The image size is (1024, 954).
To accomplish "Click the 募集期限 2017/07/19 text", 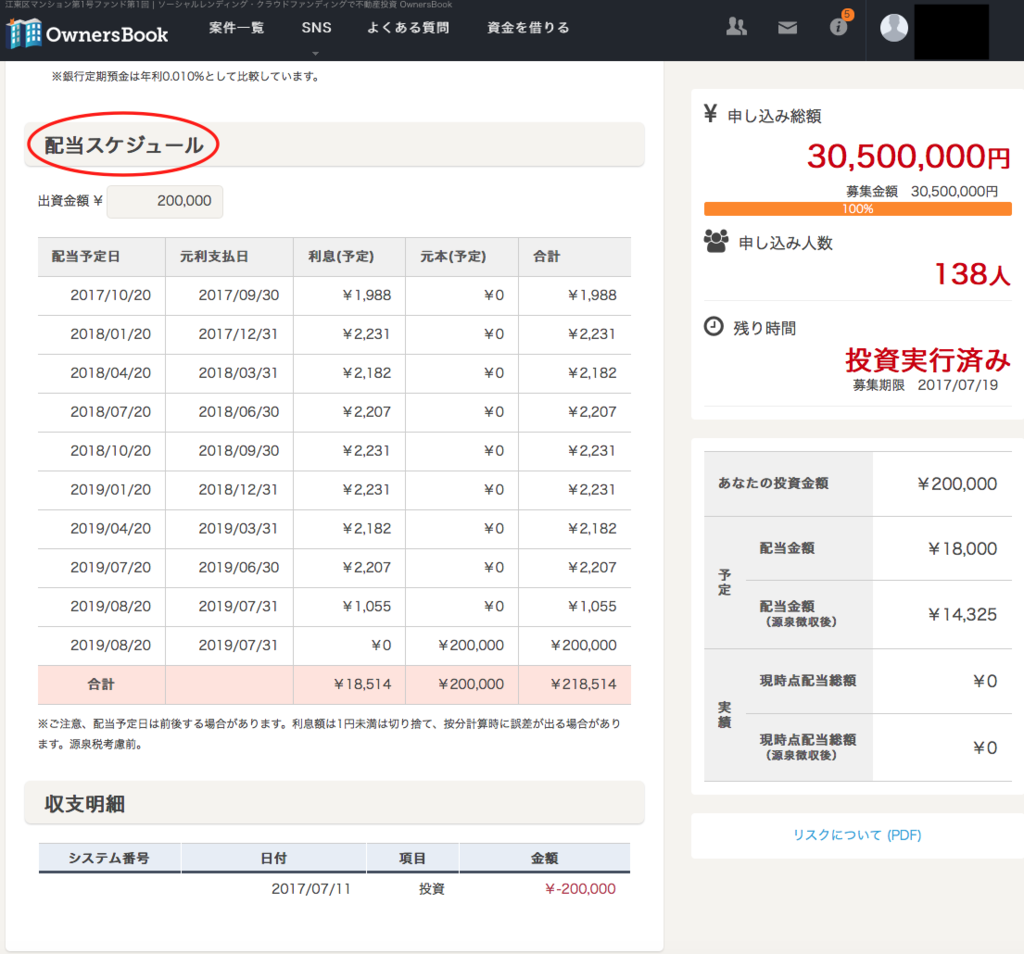I will (925, 385).
